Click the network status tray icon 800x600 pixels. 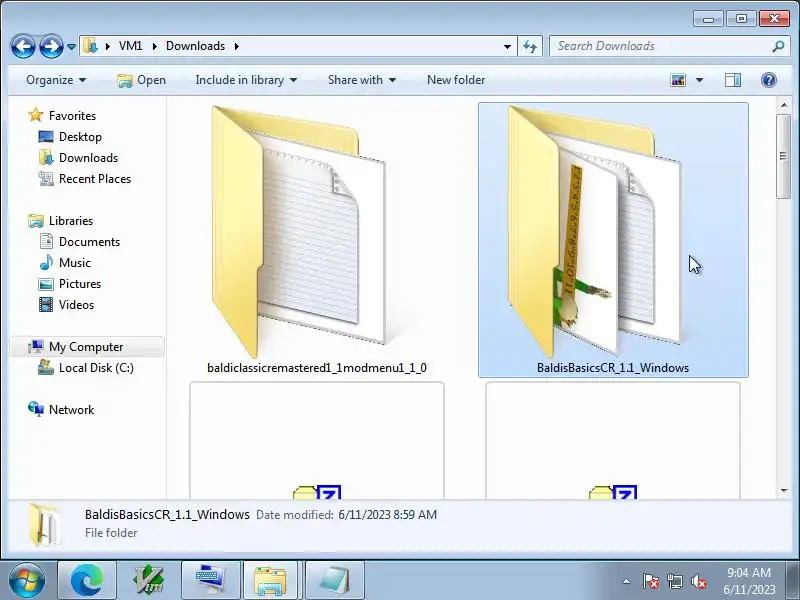click(674, 581)
